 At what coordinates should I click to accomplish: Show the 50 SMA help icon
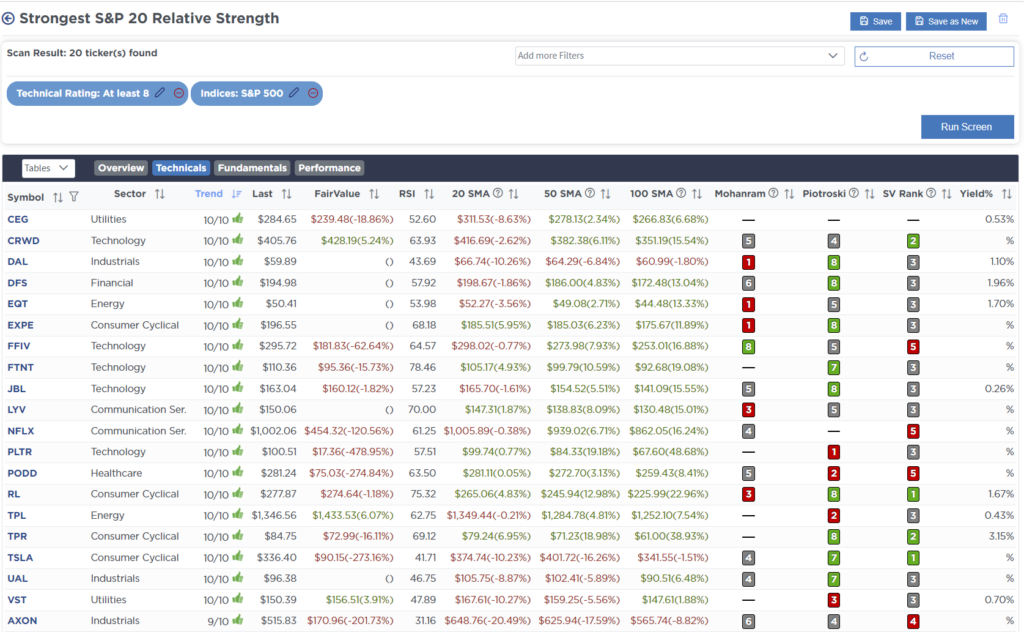pos(590,193)
